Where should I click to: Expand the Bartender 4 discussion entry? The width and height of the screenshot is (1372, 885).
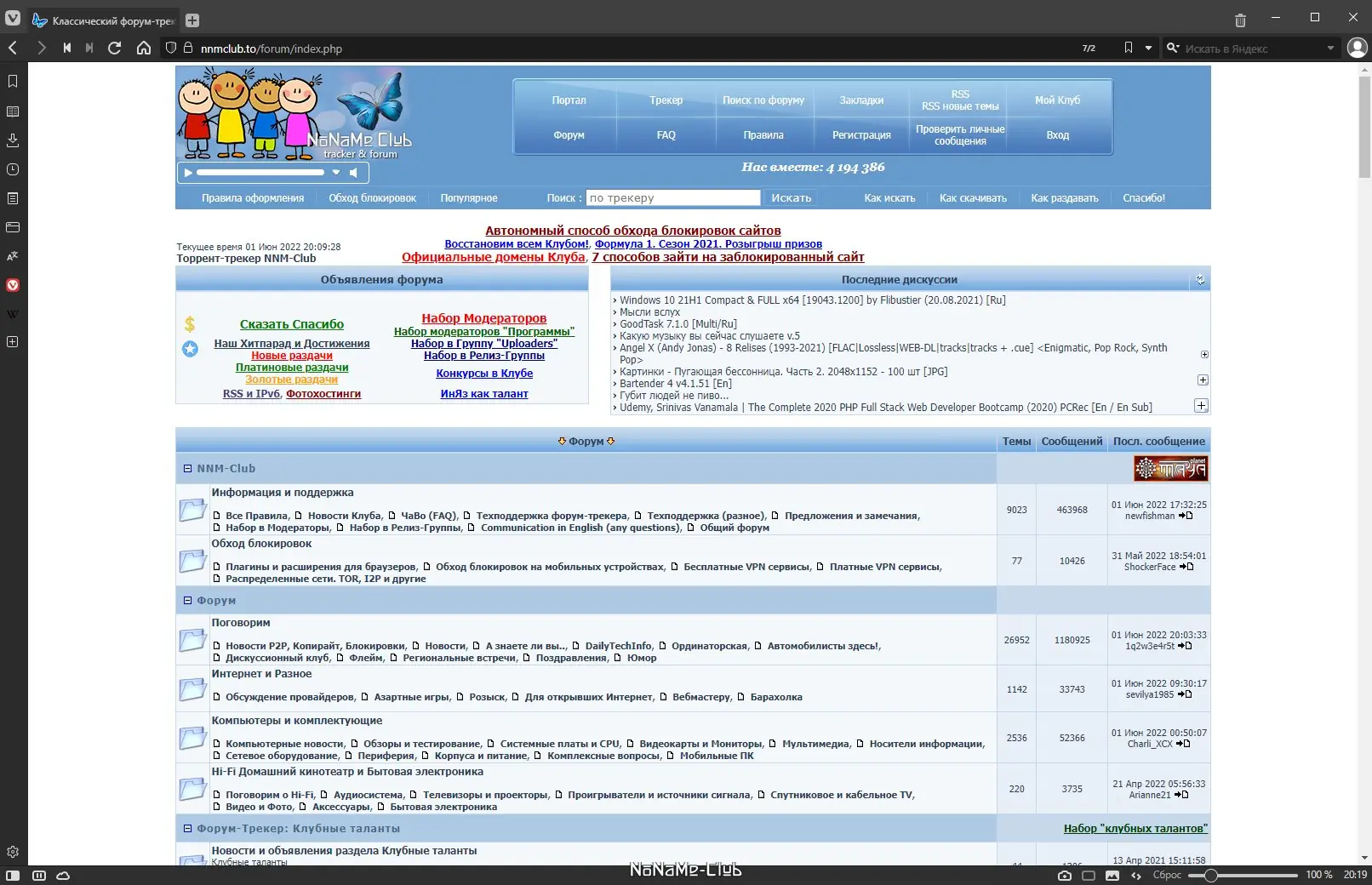coord(1203,380)
